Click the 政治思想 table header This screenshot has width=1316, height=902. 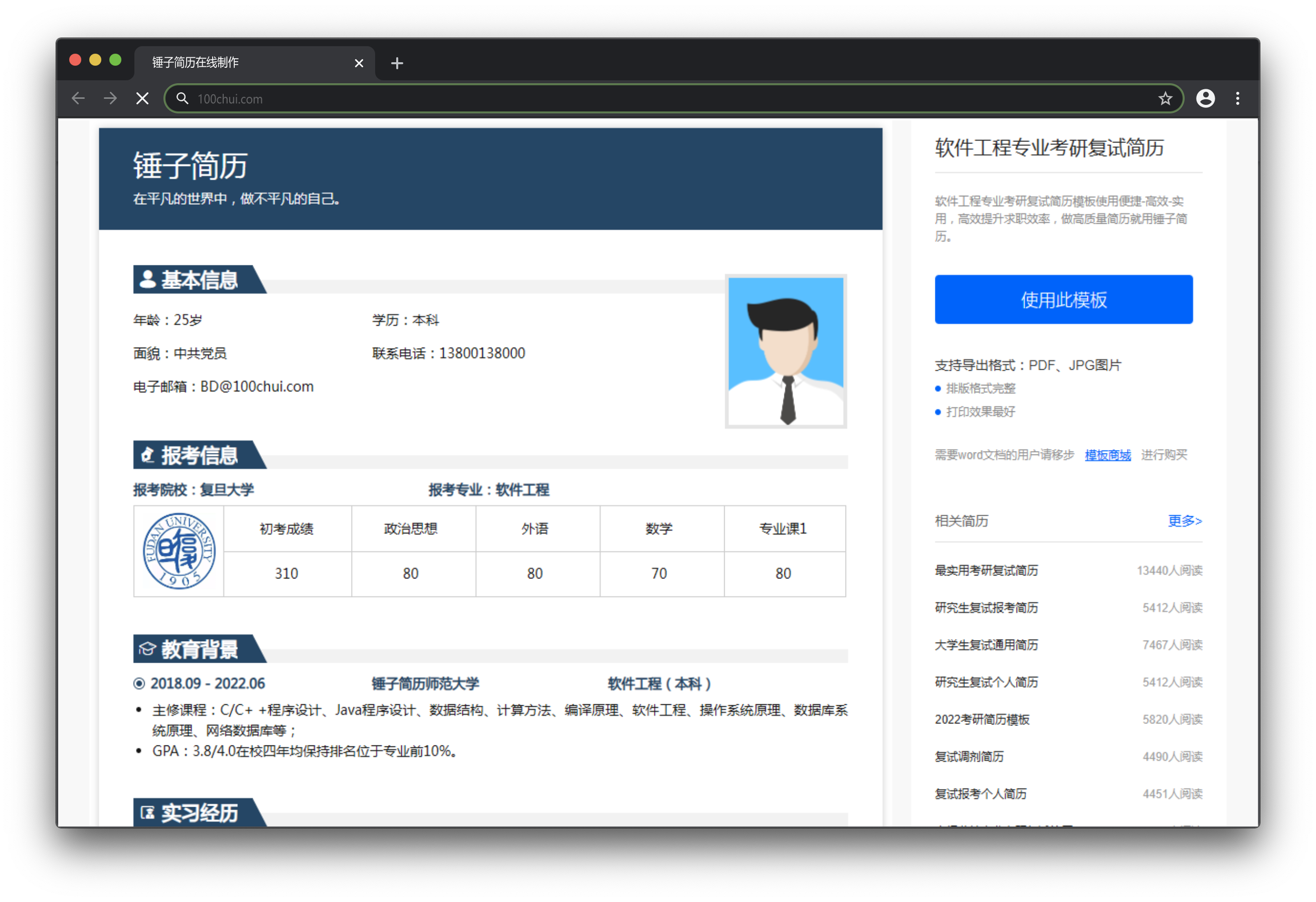point(411,529)
